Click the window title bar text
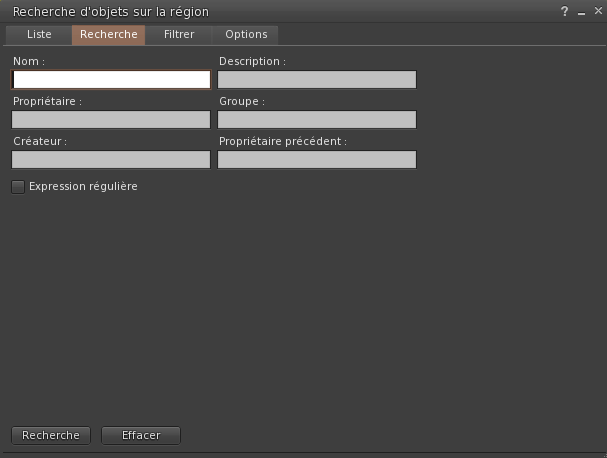Image resolution: width=607 pixels, height=458 pixels. 110,11
